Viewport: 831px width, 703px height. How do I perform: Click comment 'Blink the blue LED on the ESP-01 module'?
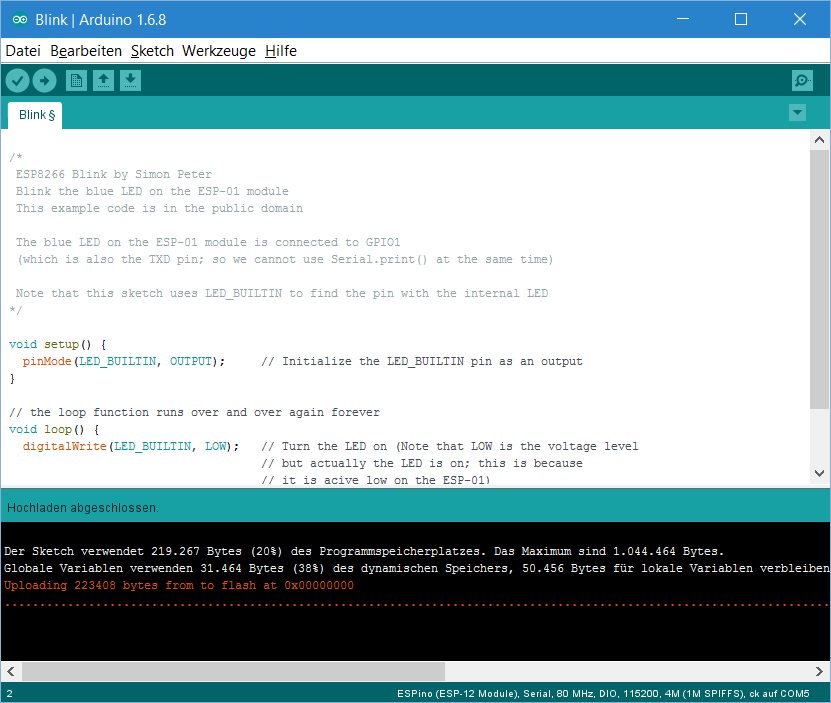(152, 191)
